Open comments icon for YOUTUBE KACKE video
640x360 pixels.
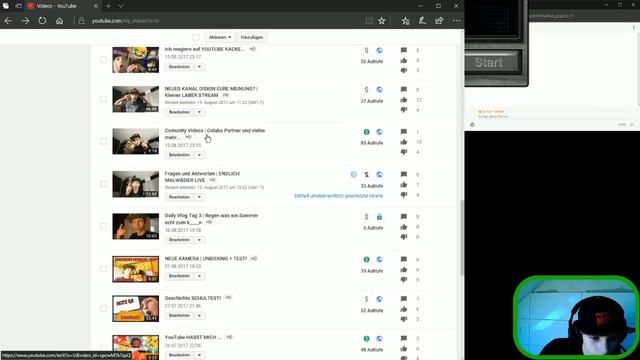pyautogui.click(x=404, y=50)
